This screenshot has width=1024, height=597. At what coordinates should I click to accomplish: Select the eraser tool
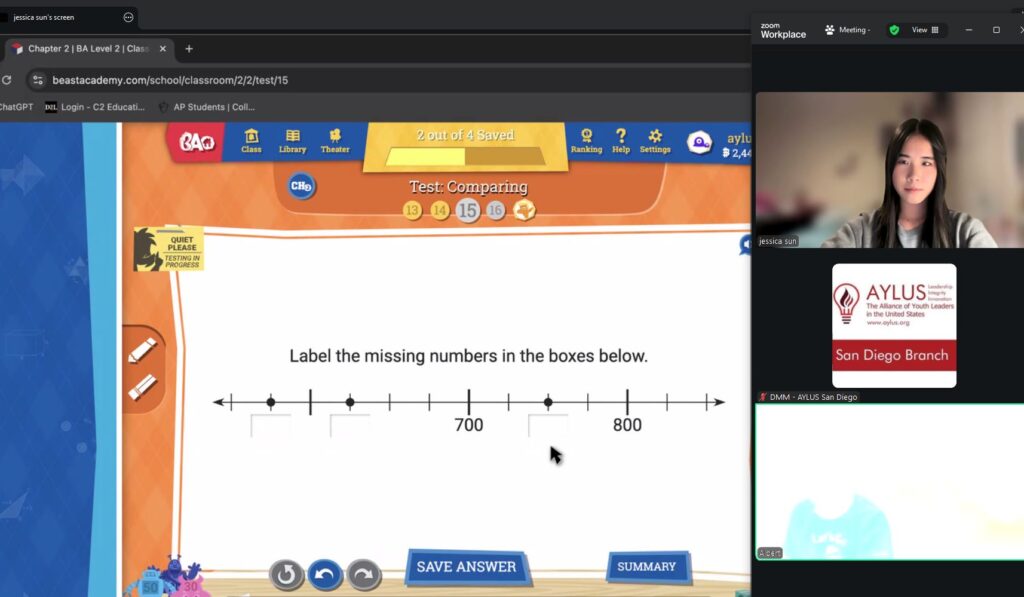(x=142, y=386)
